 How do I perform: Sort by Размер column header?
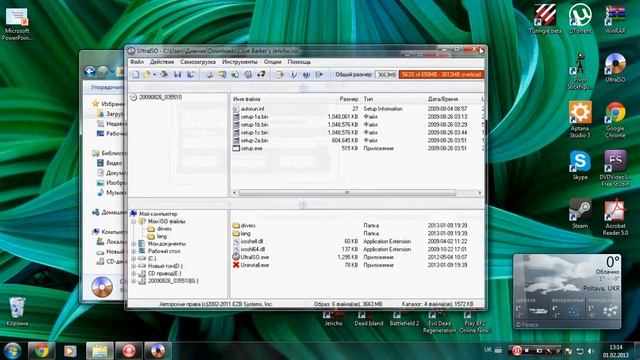coord(349,99)
